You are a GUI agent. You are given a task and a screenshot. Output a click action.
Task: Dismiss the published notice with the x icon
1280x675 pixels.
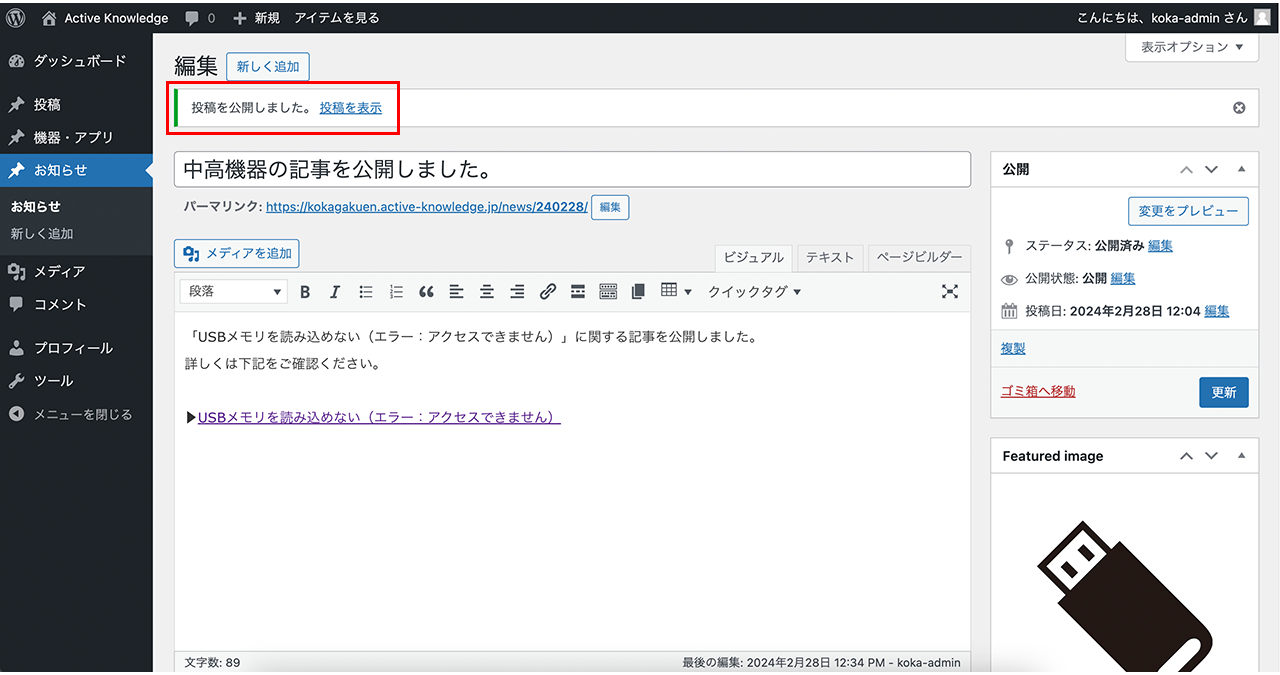point(1239,108)
